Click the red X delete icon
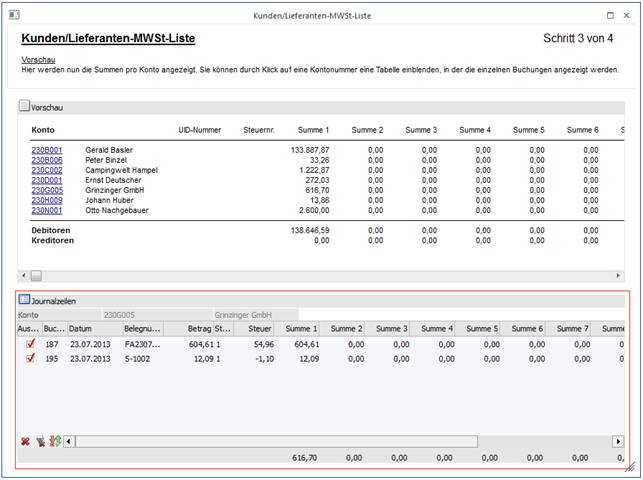Viewport: 643px width, 480px height. pos(25,440)
